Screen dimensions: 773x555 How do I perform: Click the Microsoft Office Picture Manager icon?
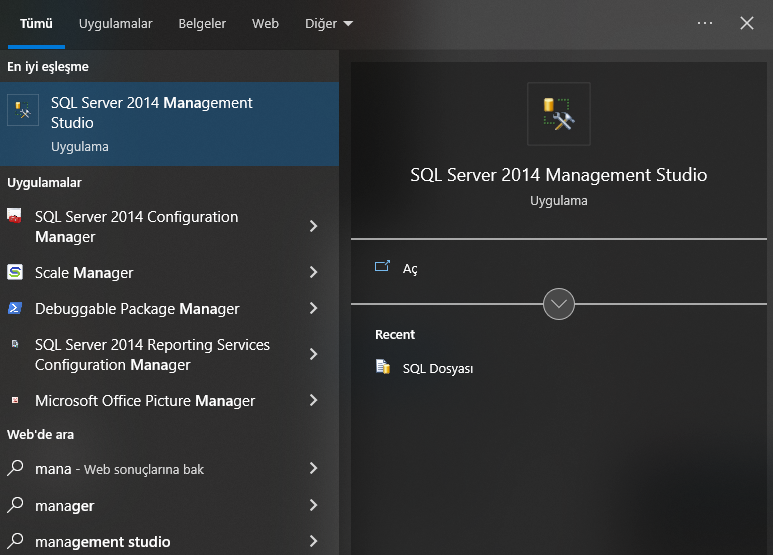point(15,400)
